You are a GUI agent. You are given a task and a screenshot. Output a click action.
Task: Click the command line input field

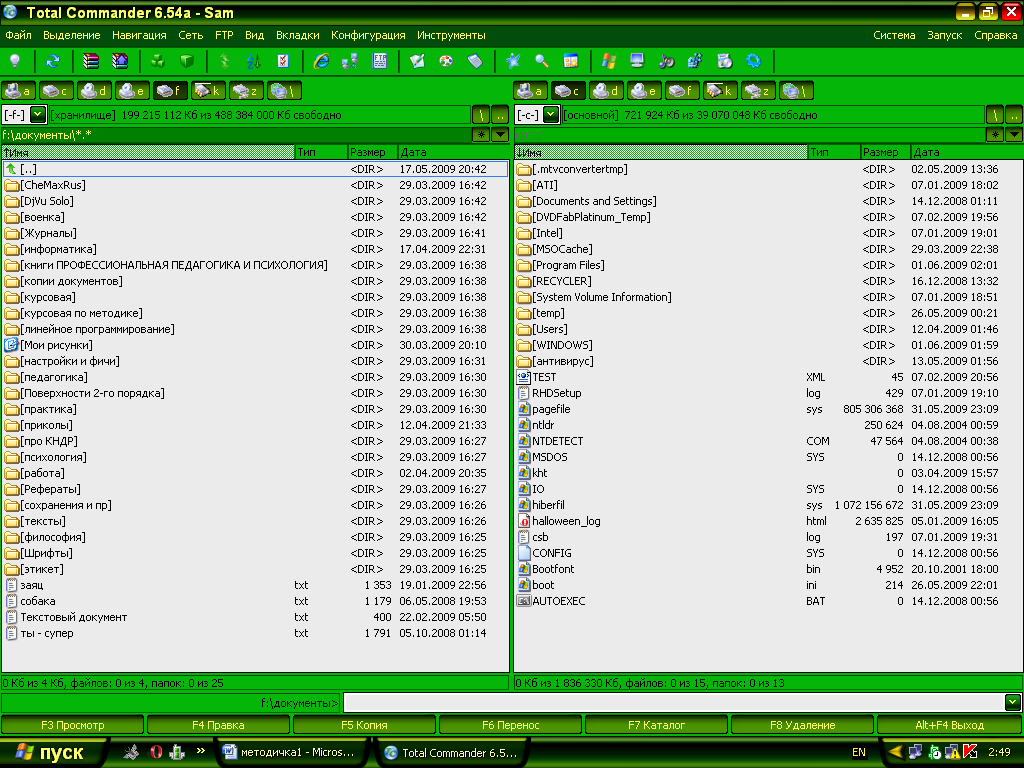tap(674, 703)
